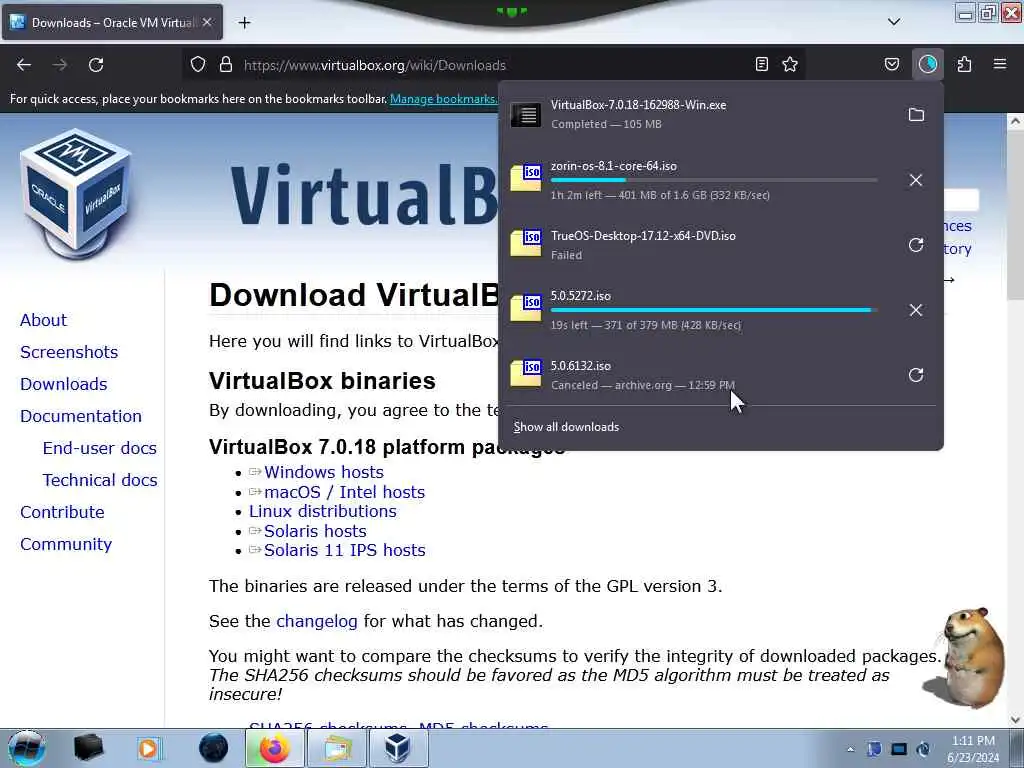Toggle Reader View in the address bar
This screenshot has width=1024, height=768.
(761, 64)
